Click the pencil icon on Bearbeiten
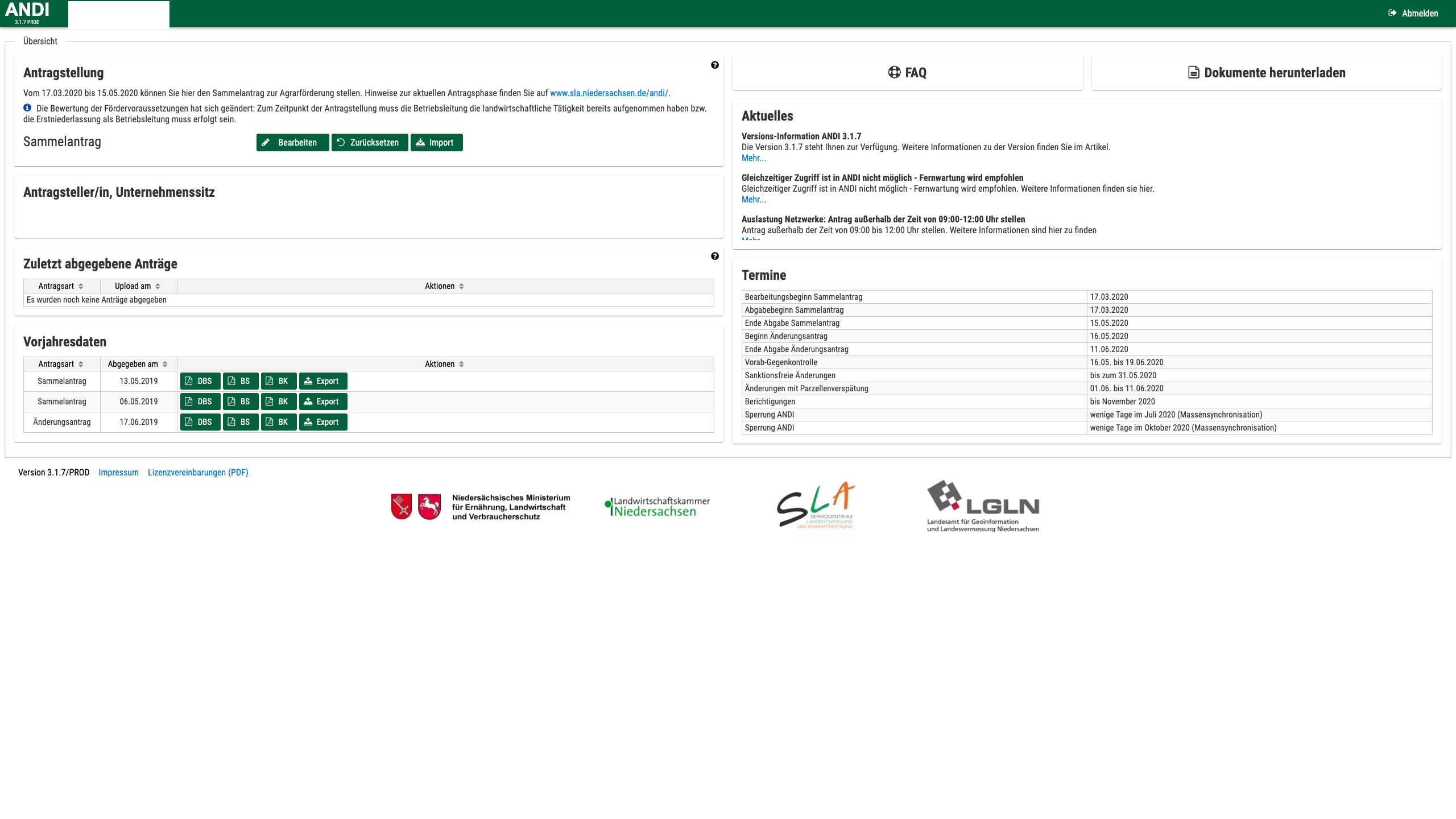 (x=266, y=142)
